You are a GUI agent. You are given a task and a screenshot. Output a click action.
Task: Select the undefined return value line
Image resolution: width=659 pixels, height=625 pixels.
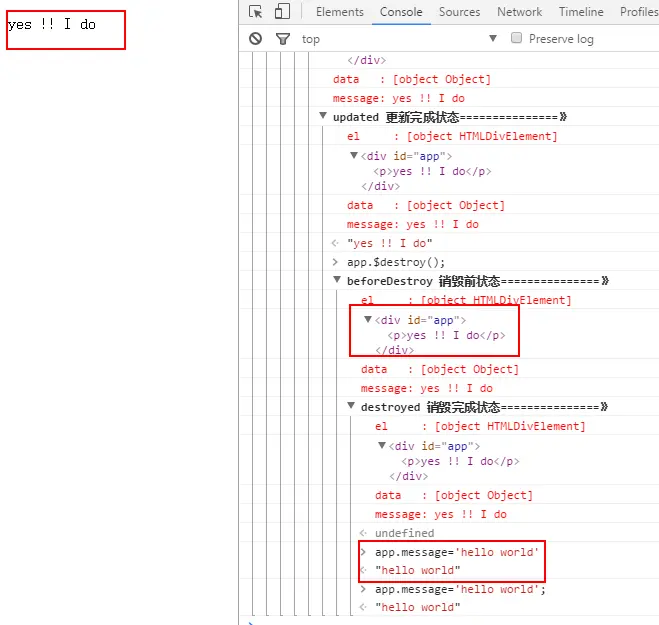click(x=405, y=533)
